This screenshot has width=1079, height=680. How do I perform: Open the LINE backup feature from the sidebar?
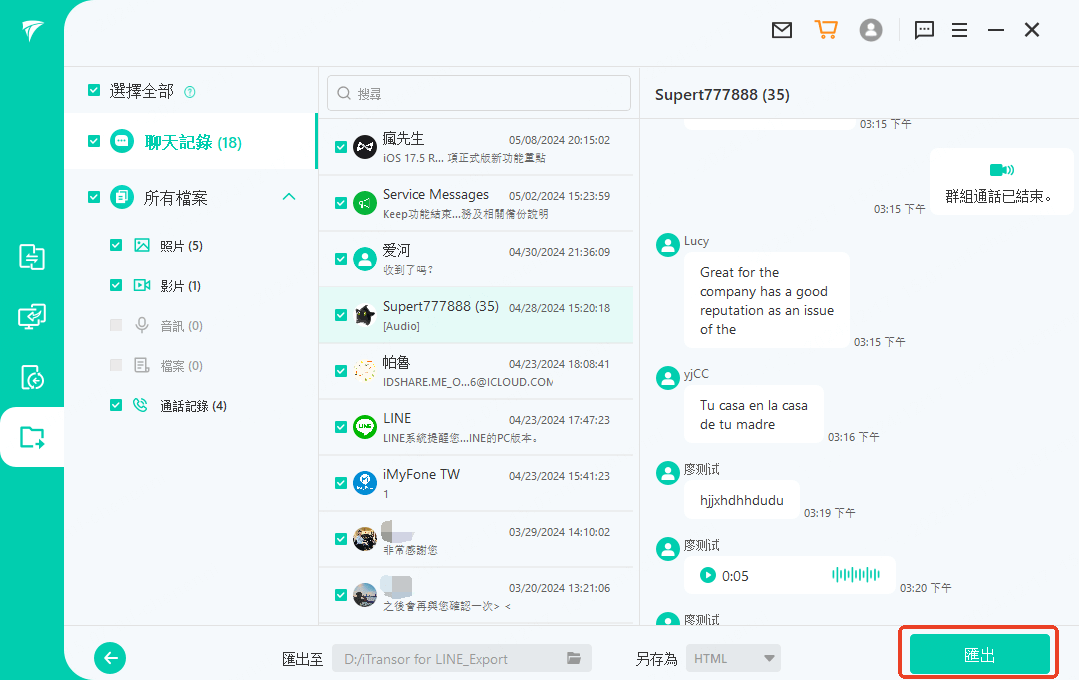click(32, 316)
